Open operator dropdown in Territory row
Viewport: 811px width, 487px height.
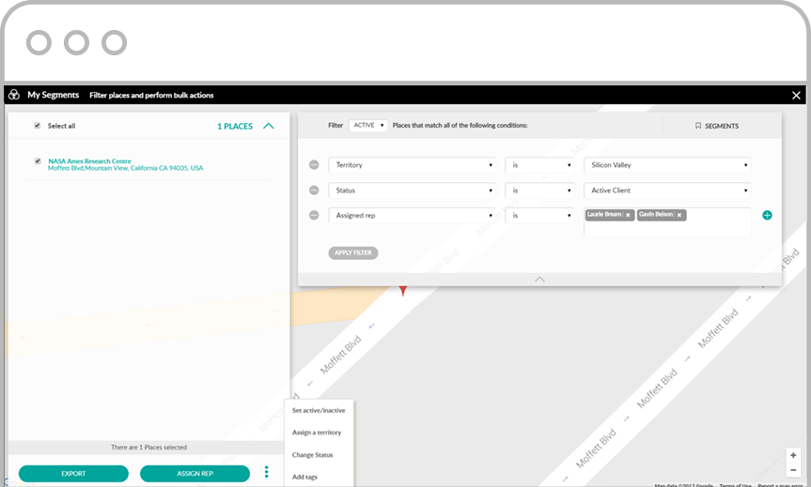(539, 165)
